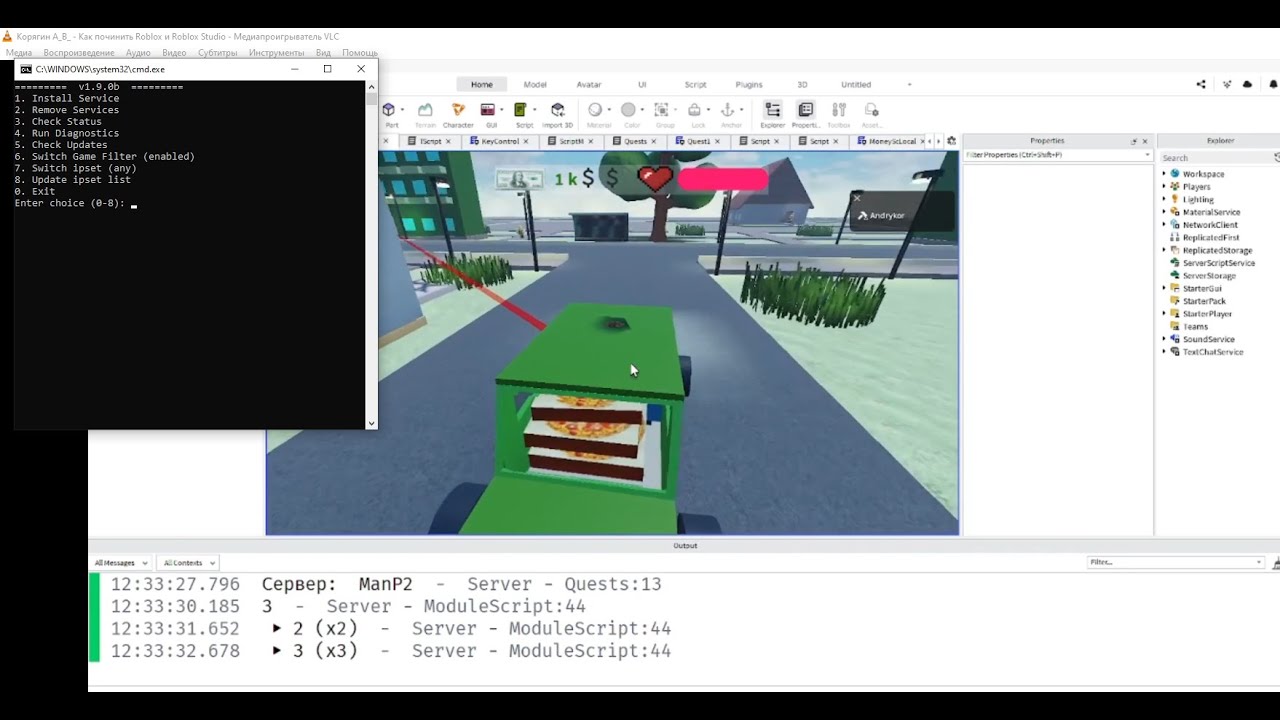Add a new ribbon tab with plus
1280x720 pixels.
909,85
